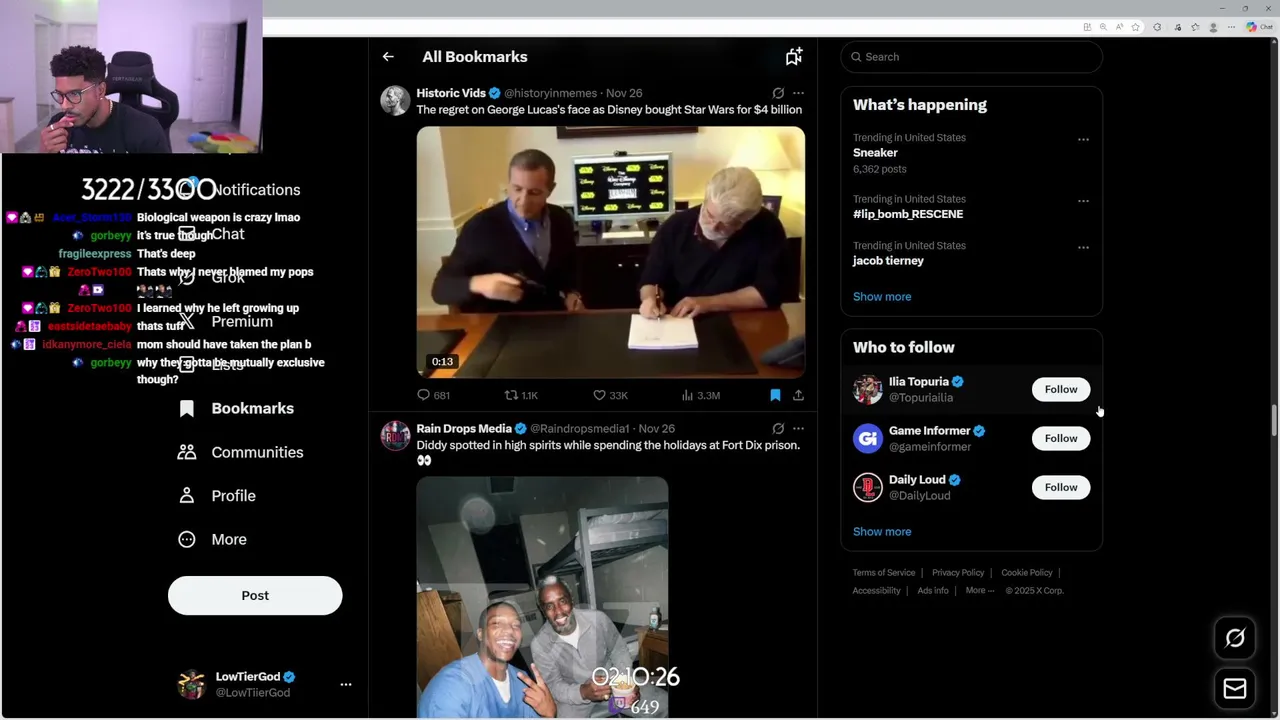Open the Diddy prison photo
The image size is (1280, 720).
[x=542, y=597]
